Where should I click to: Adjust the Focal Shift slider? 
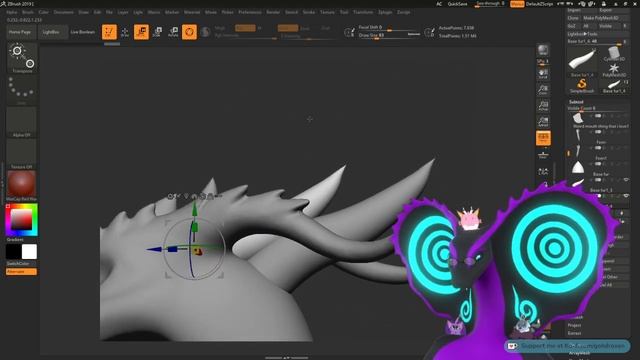point(389,28)
